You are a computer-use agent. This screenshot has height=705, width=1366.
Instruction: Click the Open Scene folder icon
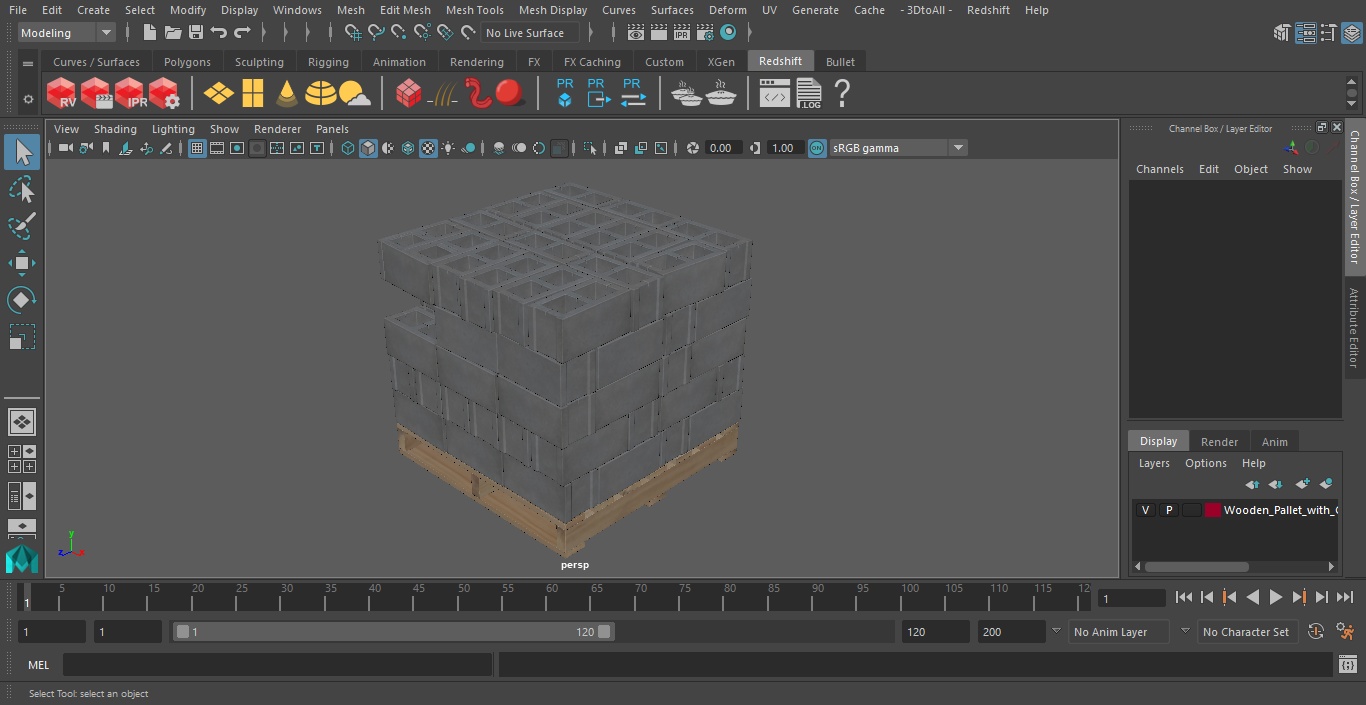point(173,33)
